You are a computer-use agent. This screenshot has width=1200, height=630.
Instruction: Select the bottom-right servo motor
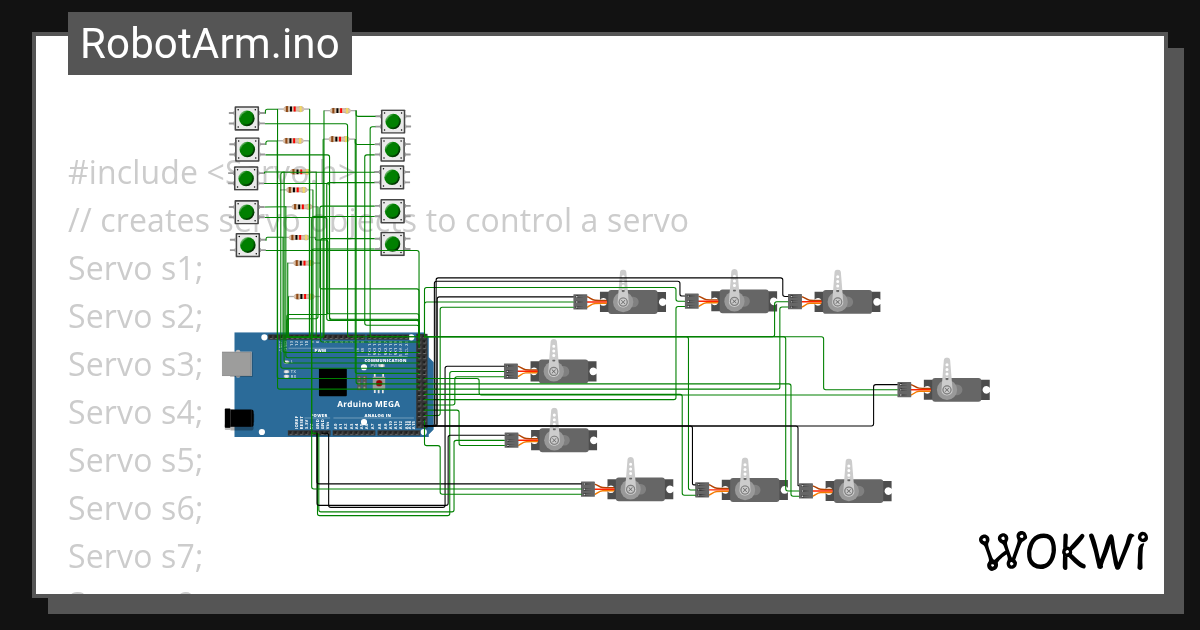(x=860, y=490)
